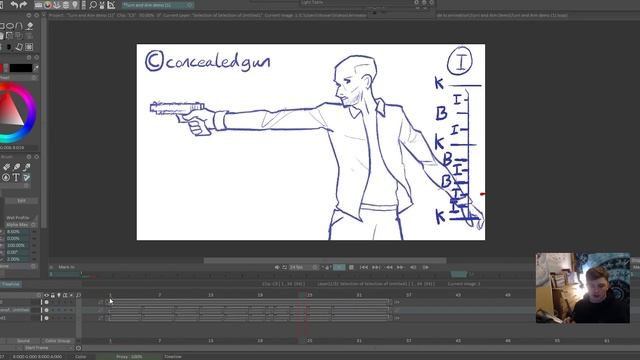This screenshot has height=360, width=640.
Task: Click frame 13 on the timeline ruler
Action: pyautogui.click(x=211, y=295)
